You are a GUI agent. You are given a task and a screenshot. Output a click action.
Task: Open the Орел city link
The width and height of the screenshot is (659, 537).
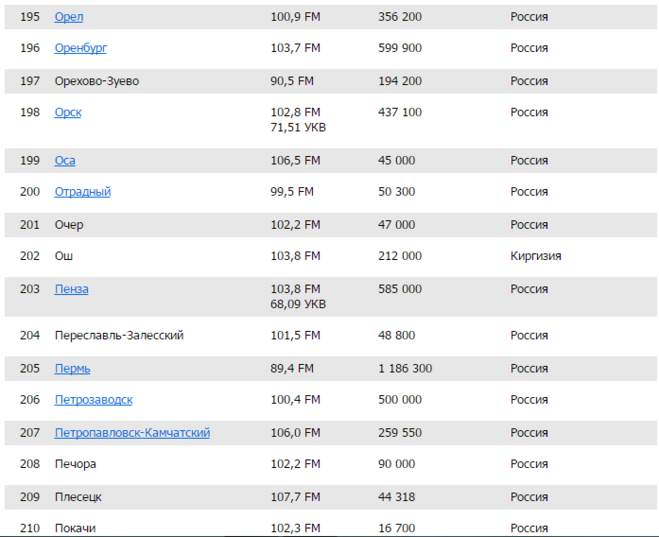click(69, 17)
